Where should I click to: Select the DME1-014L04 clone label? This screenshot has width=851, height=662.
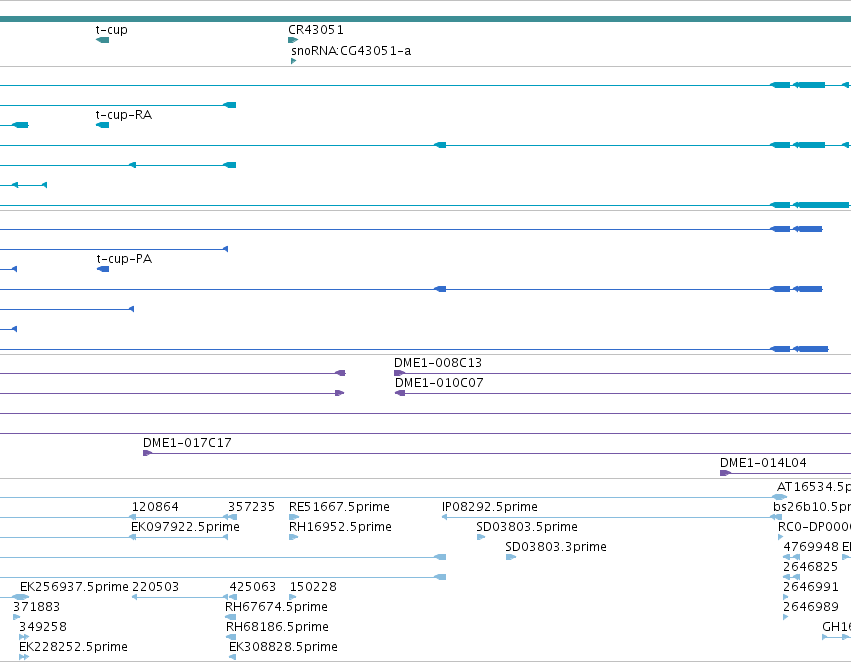click(763, 463)
